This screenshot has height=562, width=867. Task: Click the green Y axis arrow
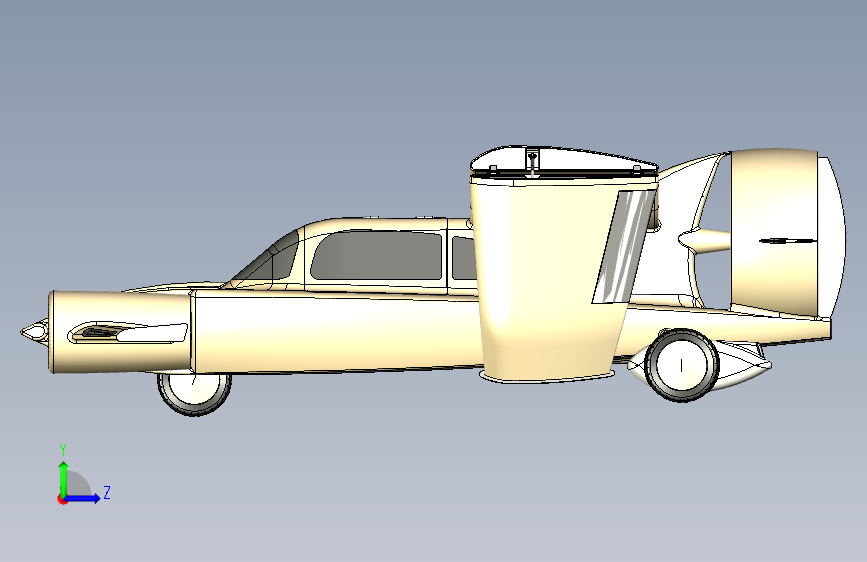[x=64, y=478]
